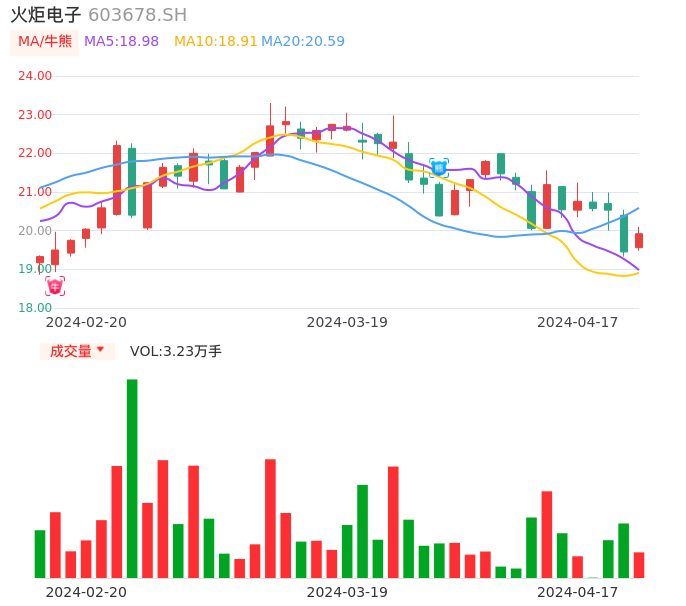Click the red bull signal icon
The width and height of the screenshot is (686, 606).
[x=55, y=286]
